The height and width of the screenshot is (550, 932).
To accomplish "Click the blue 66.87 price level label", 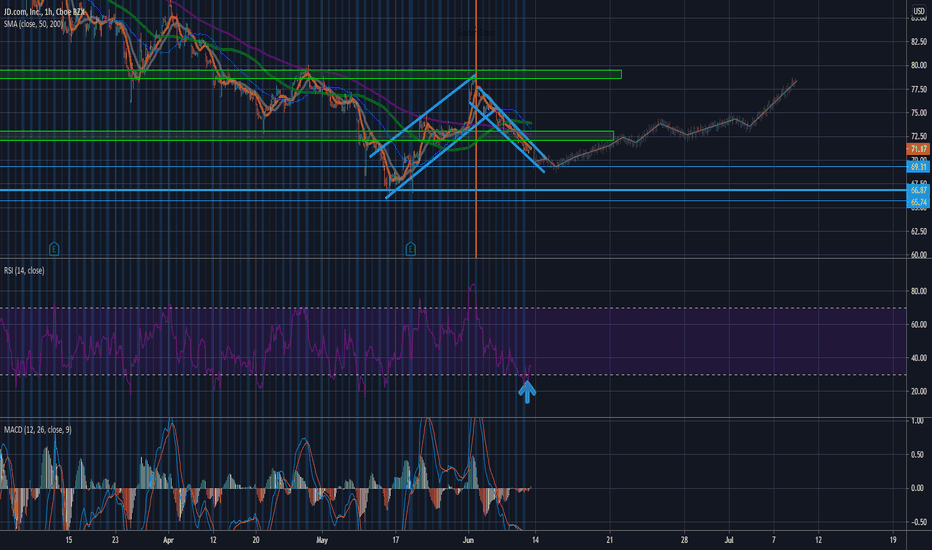I will [x=918, y=190].
